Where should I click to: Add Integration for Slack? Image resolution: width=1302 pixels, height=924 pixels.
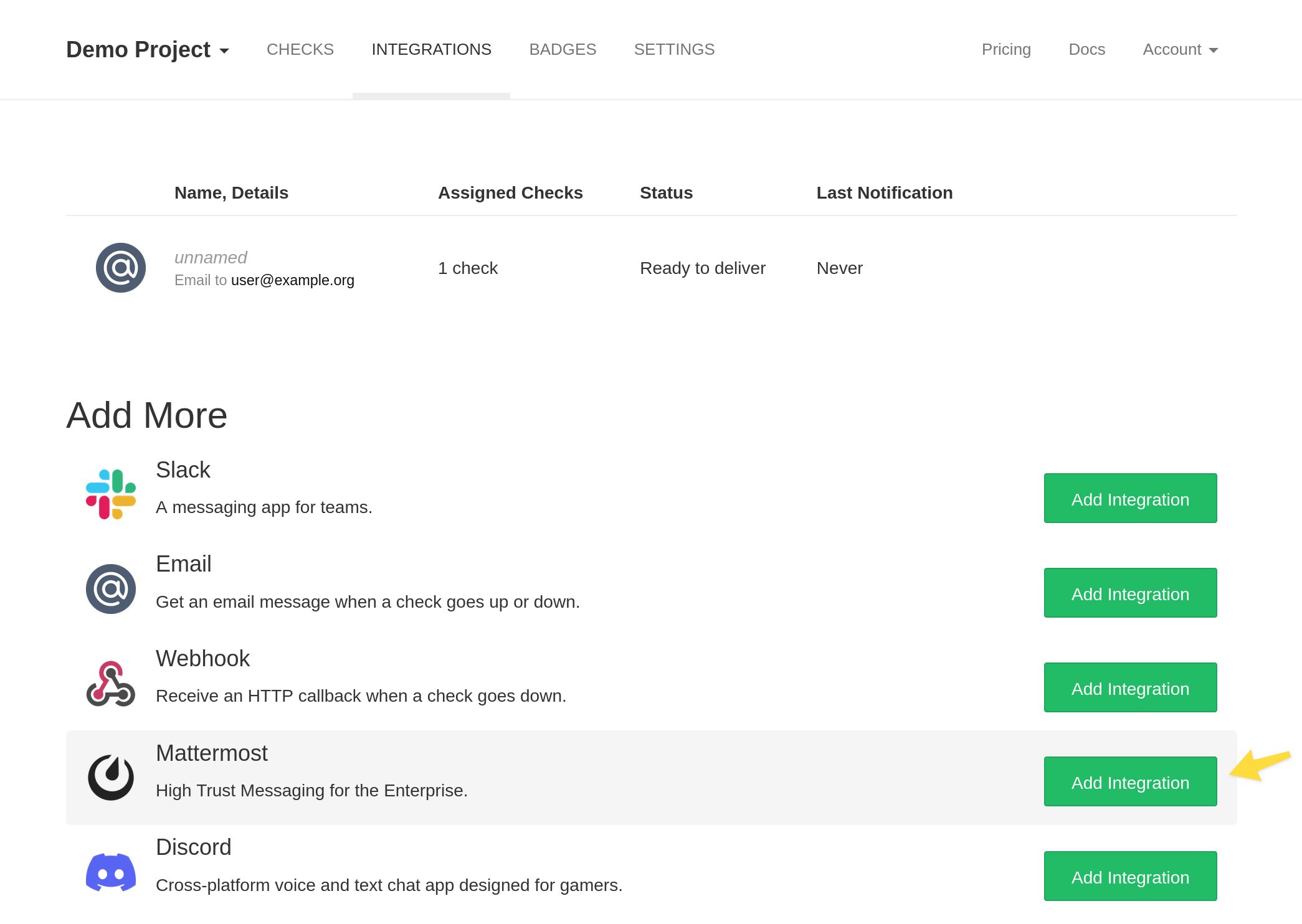pos(1129,498)
